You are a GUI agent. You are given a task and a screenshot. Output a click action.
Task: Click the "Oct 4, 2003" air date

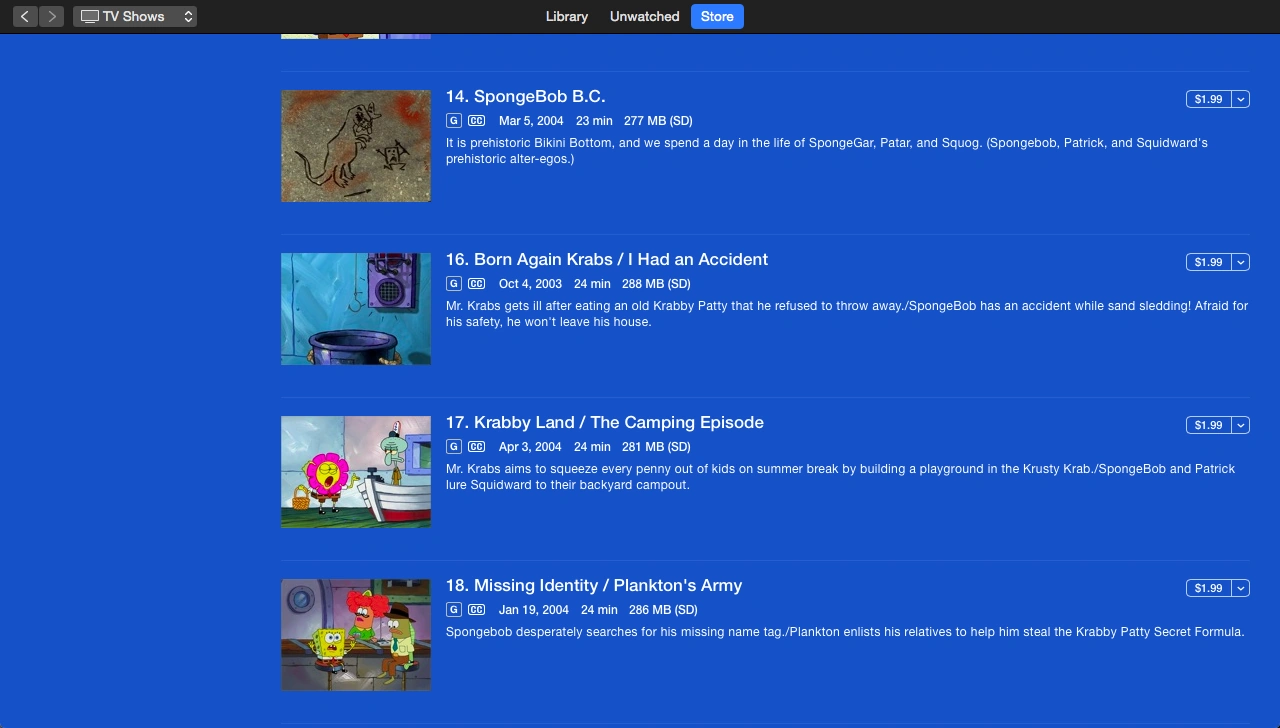point(530,284)
